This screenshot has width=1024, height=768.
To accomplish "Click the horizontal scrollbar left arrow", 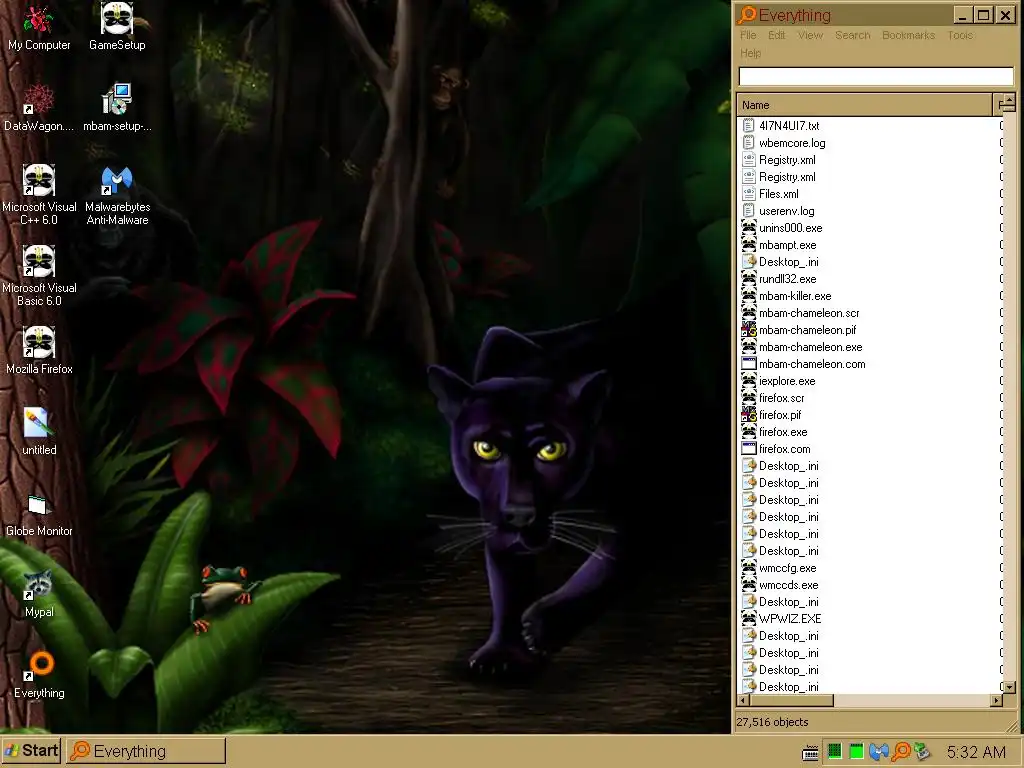I will click(x=744, y=700).
